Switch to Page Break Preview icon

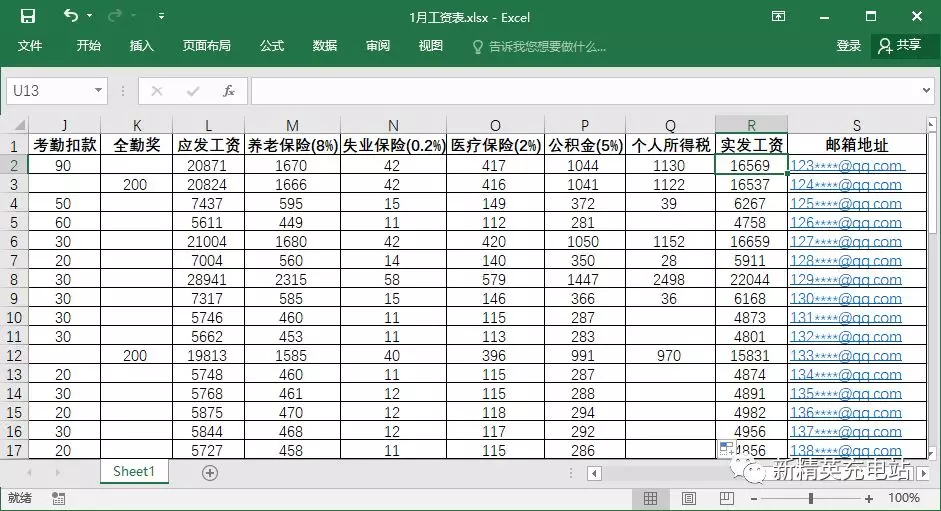coord(726,498)
